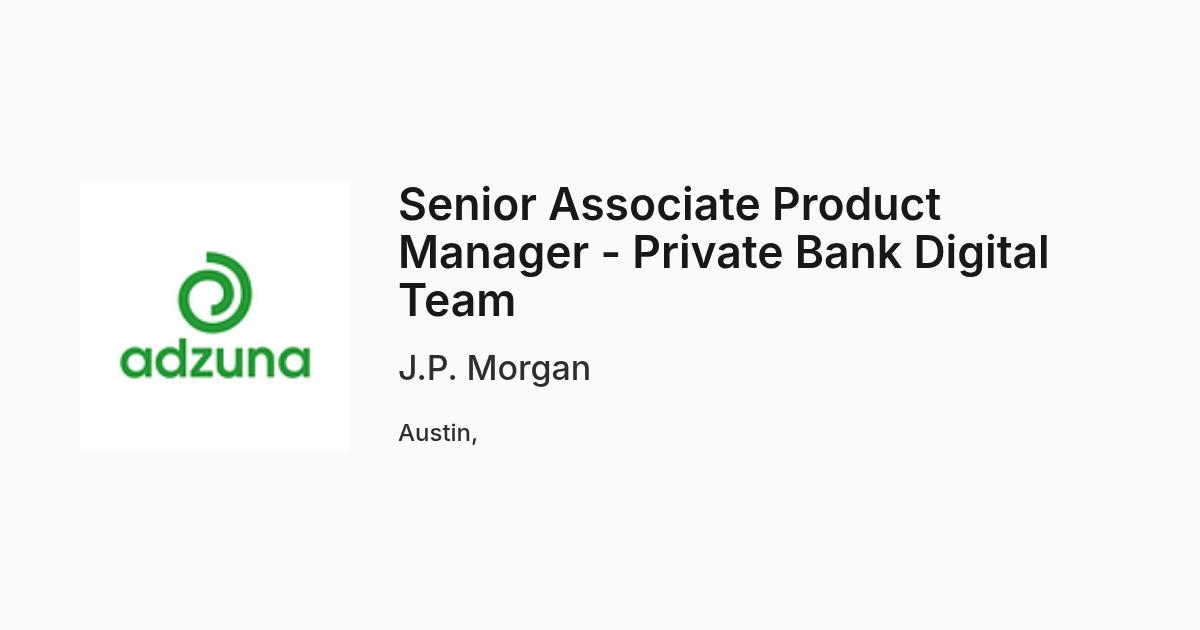The image size is (1200, 630).
Task: Click the word Bank in the heading
Action: tap(848, 253)
